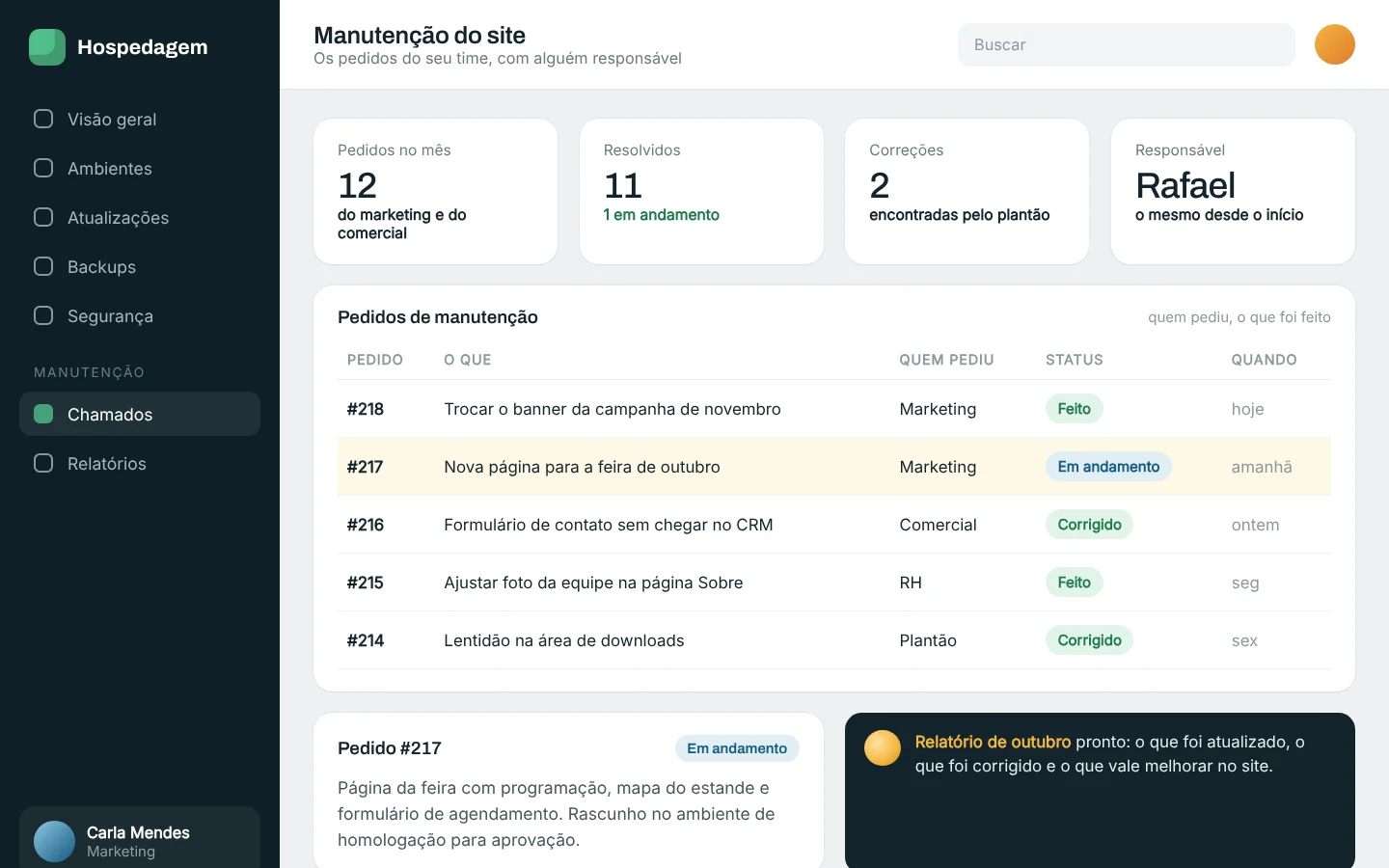This screenshot has height=868, width=1389.
Task: Click the Hospedagem brand name
Action: pos(142,47)
